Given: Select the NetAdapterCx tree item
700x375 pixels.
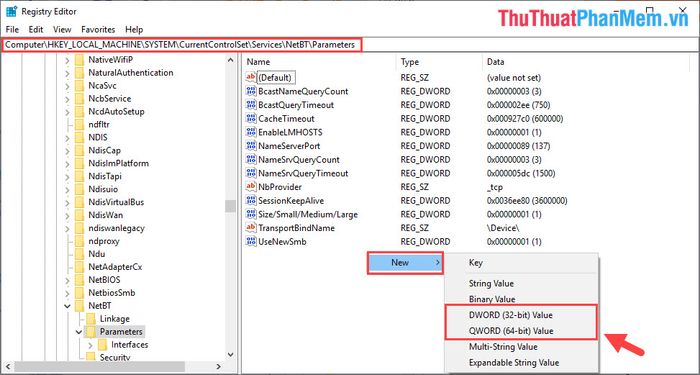Looking at the screenshot, I should tap(115, 267).
